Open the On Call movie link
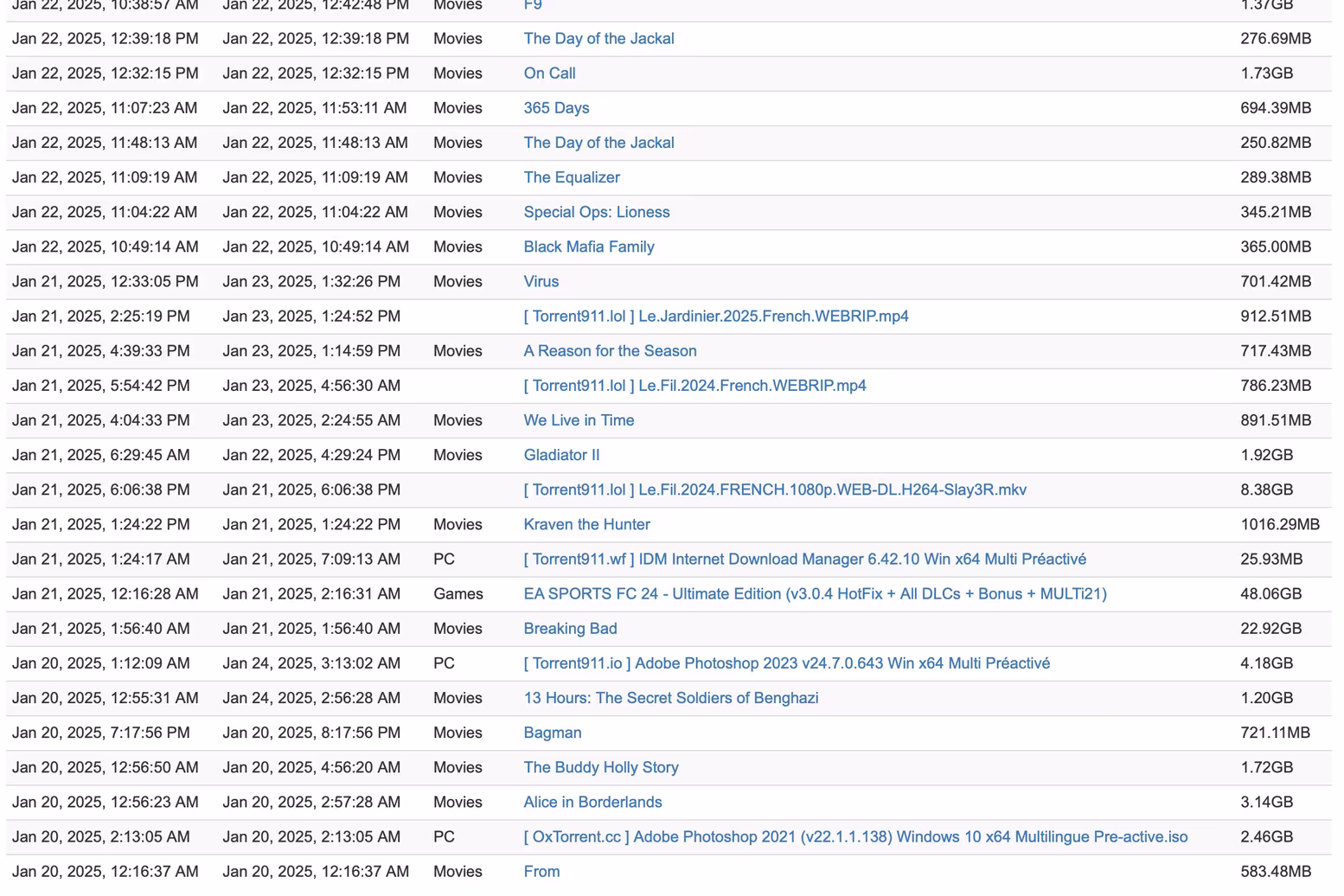1344x896 pixels. point(549,74)
